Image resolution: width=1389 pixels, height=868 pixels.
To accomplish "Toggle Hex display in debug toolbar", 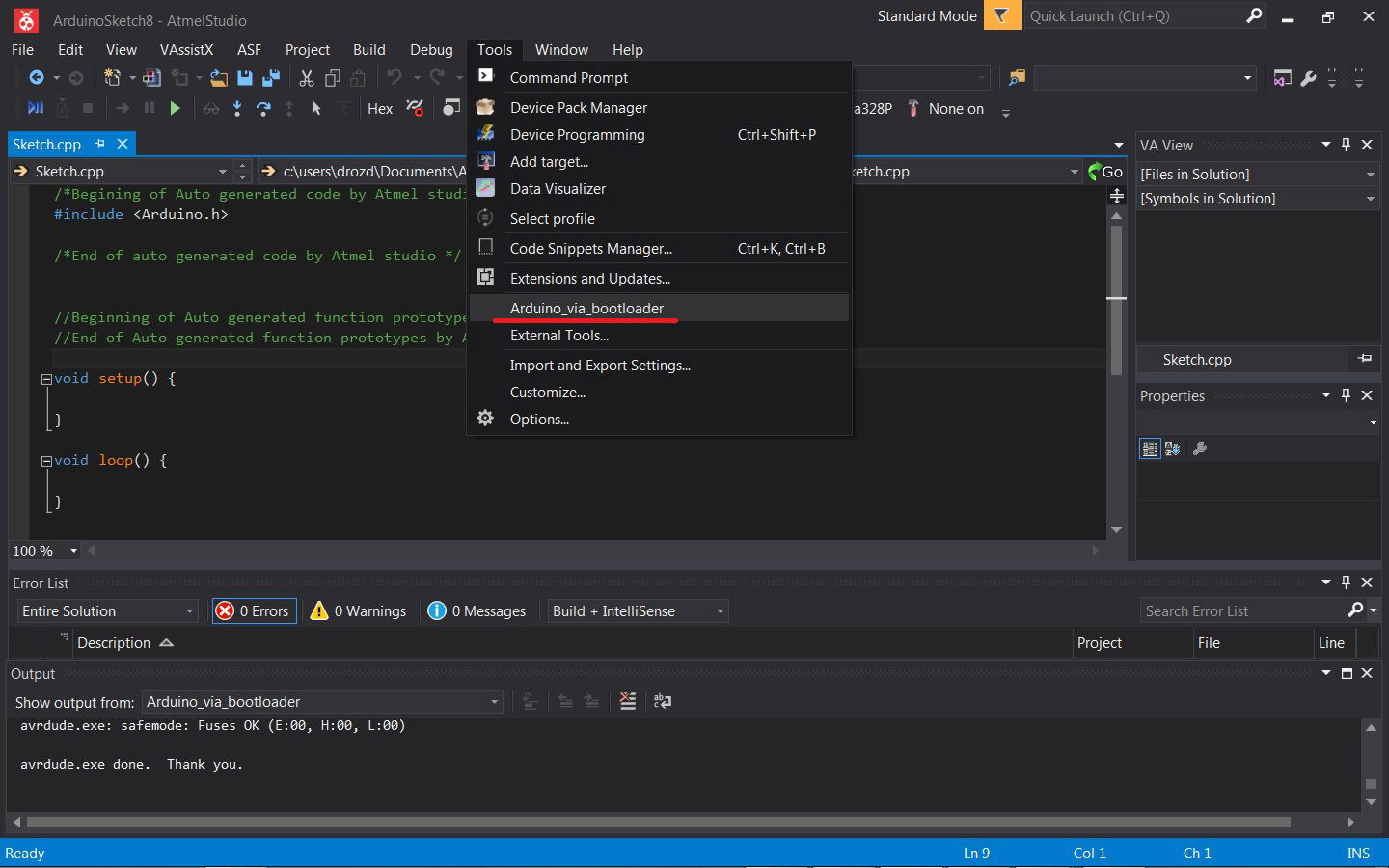I will coord(380,109).
